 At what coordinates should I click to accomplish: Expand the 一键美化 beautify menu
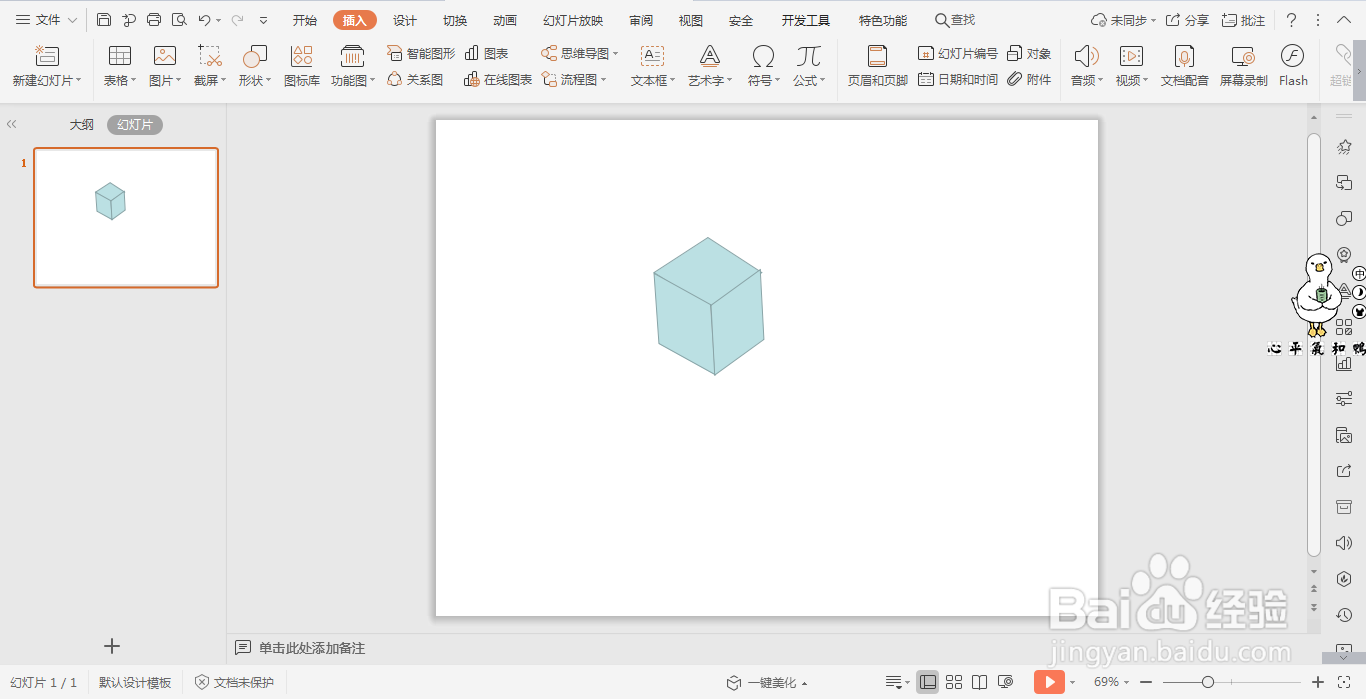point(766,683)
